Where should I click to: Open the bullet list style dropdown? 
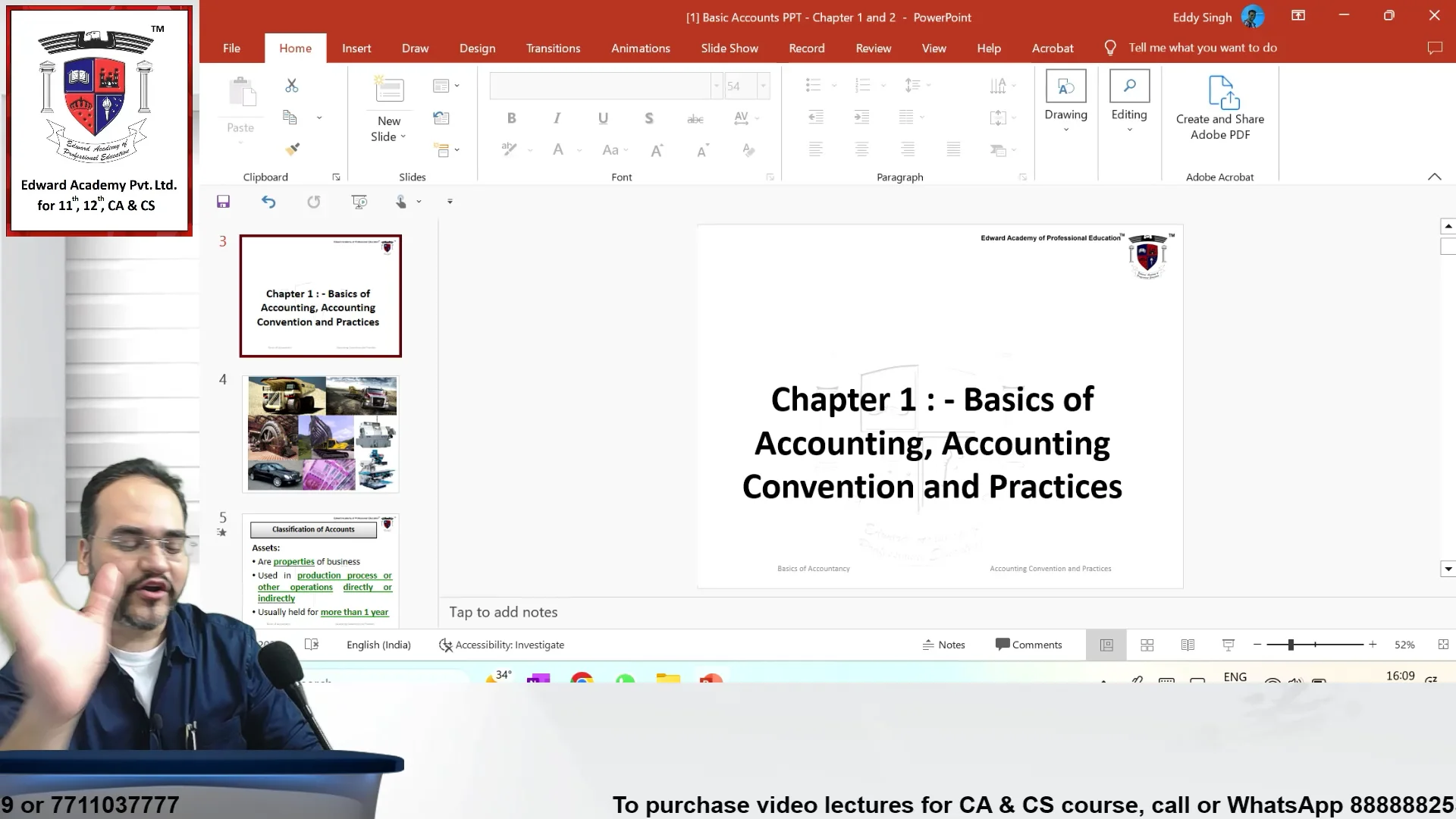(x=833, y=86)
